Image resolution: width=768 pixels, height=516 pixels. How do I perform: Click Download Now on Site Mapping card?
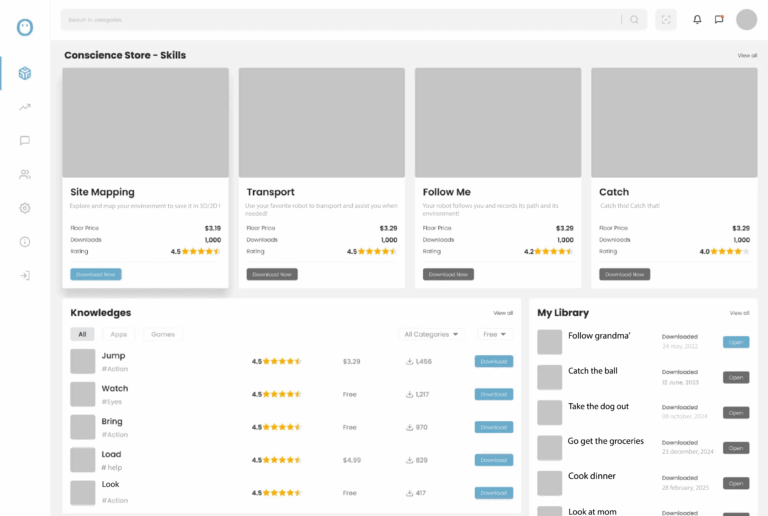point(96,274)
